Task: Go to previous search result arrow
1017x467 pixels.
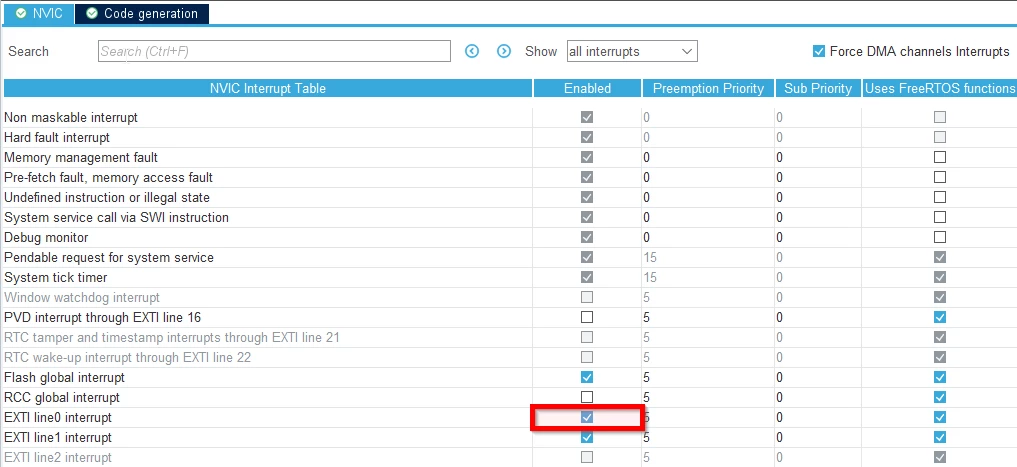Action: tap(472, 51)
